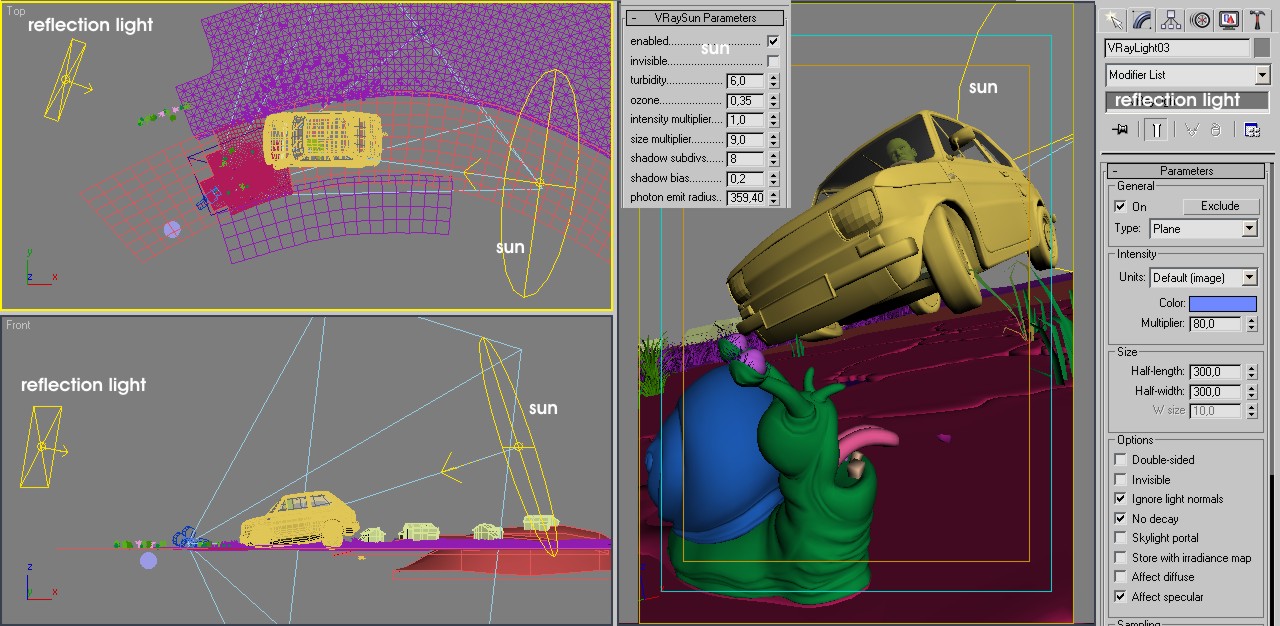Click the Half-width value field

click(1217, 392)
